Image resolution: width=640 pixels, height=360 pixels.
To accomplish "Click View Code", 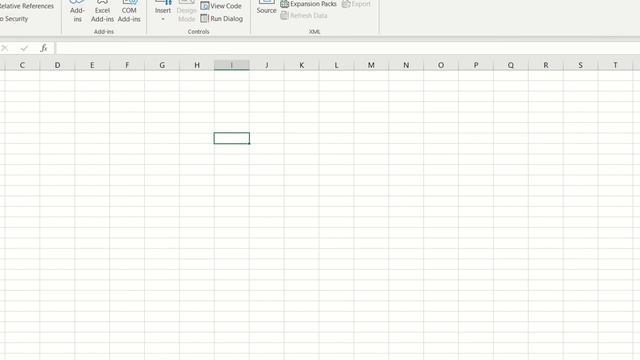I will (x=221, y=6).
